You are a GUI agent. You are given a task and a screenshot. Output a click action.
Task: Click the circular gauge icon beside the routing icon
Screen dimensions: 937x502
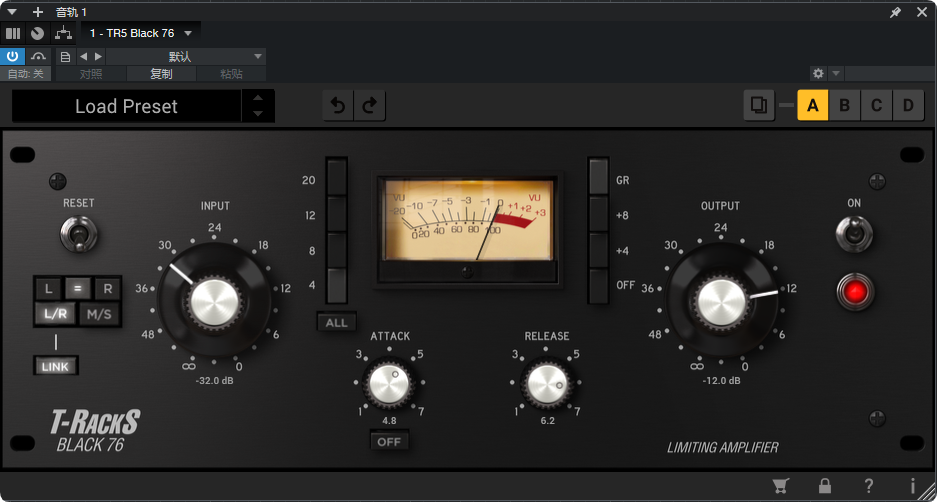pyautogui.click(x=38, y=33)
